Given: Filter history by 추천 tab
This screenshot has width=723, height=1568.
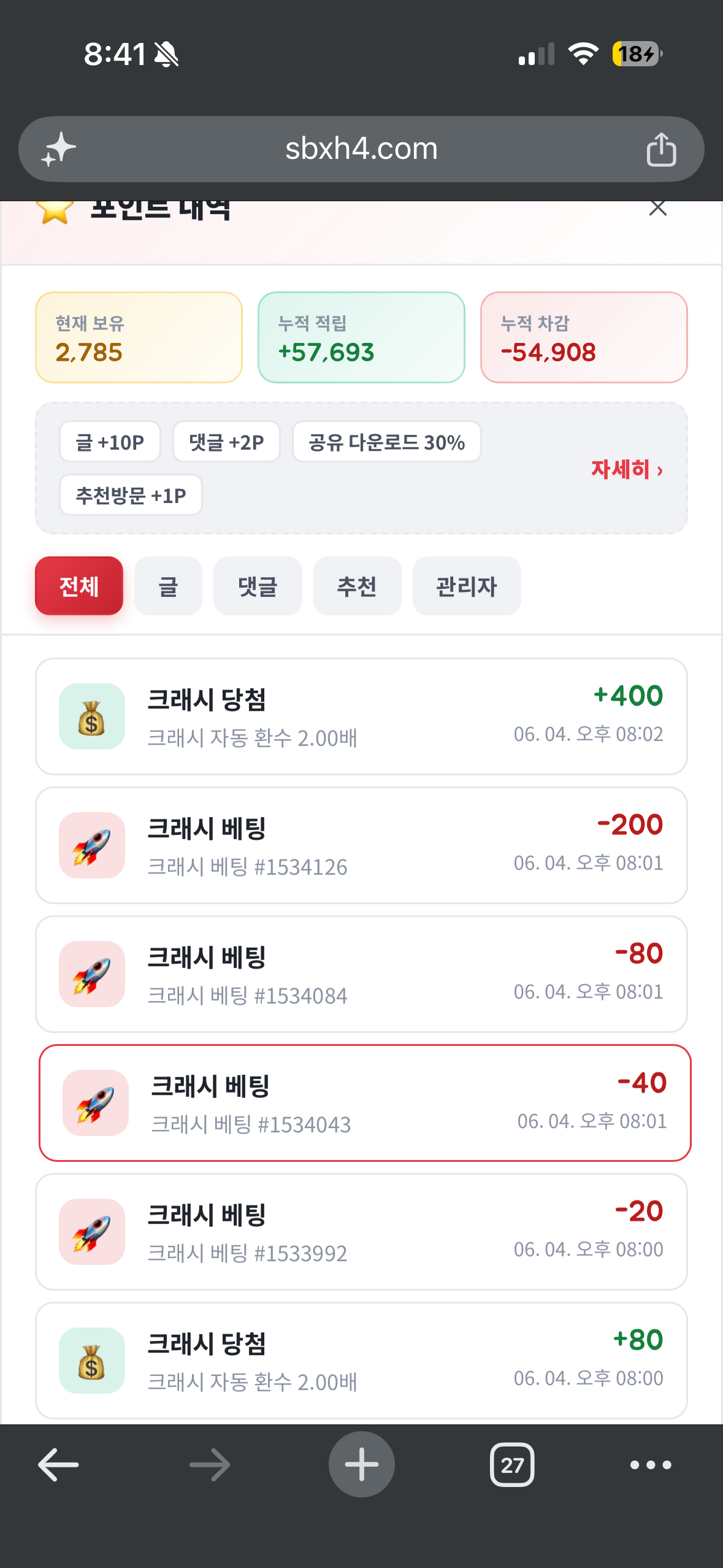Looking at the screenshot, I should 357,586.
